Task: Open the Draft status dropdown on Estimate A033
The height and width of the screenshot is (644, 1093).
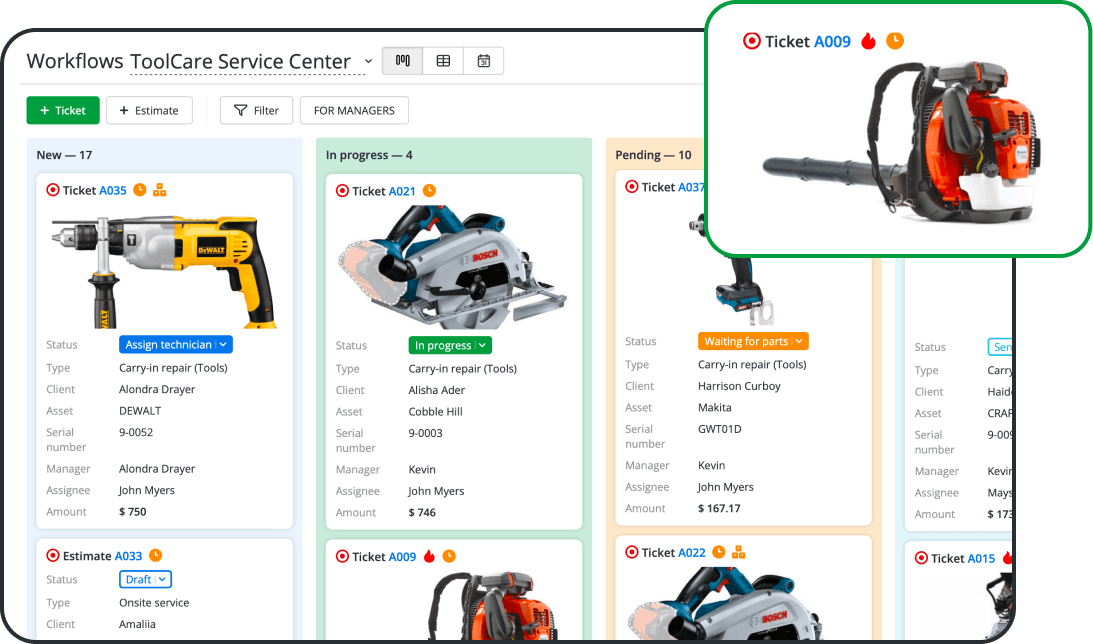Action: point(145,579)
